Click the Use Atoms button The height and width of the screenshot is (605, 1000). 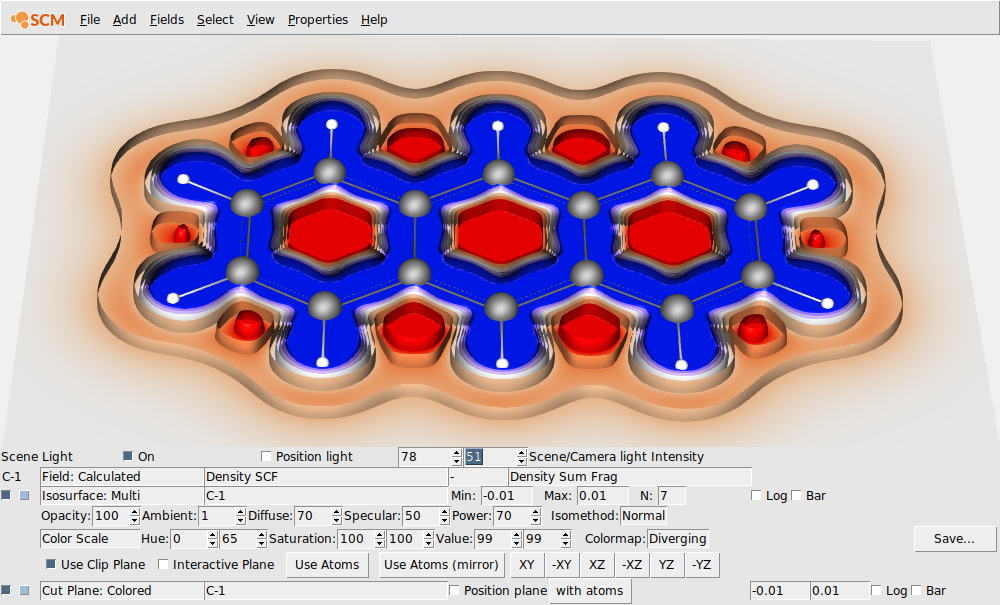(327, 565)
